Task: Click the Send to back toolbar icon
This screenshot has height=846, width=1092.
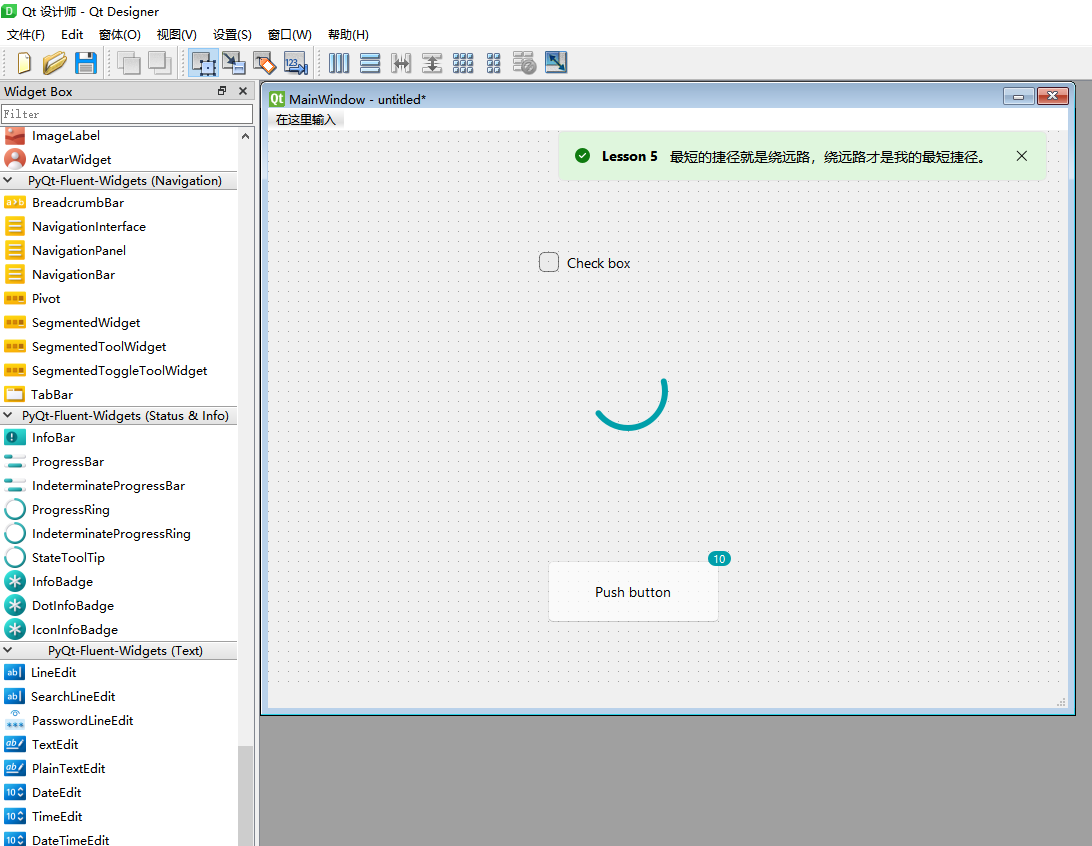Action: click(129, 63)
